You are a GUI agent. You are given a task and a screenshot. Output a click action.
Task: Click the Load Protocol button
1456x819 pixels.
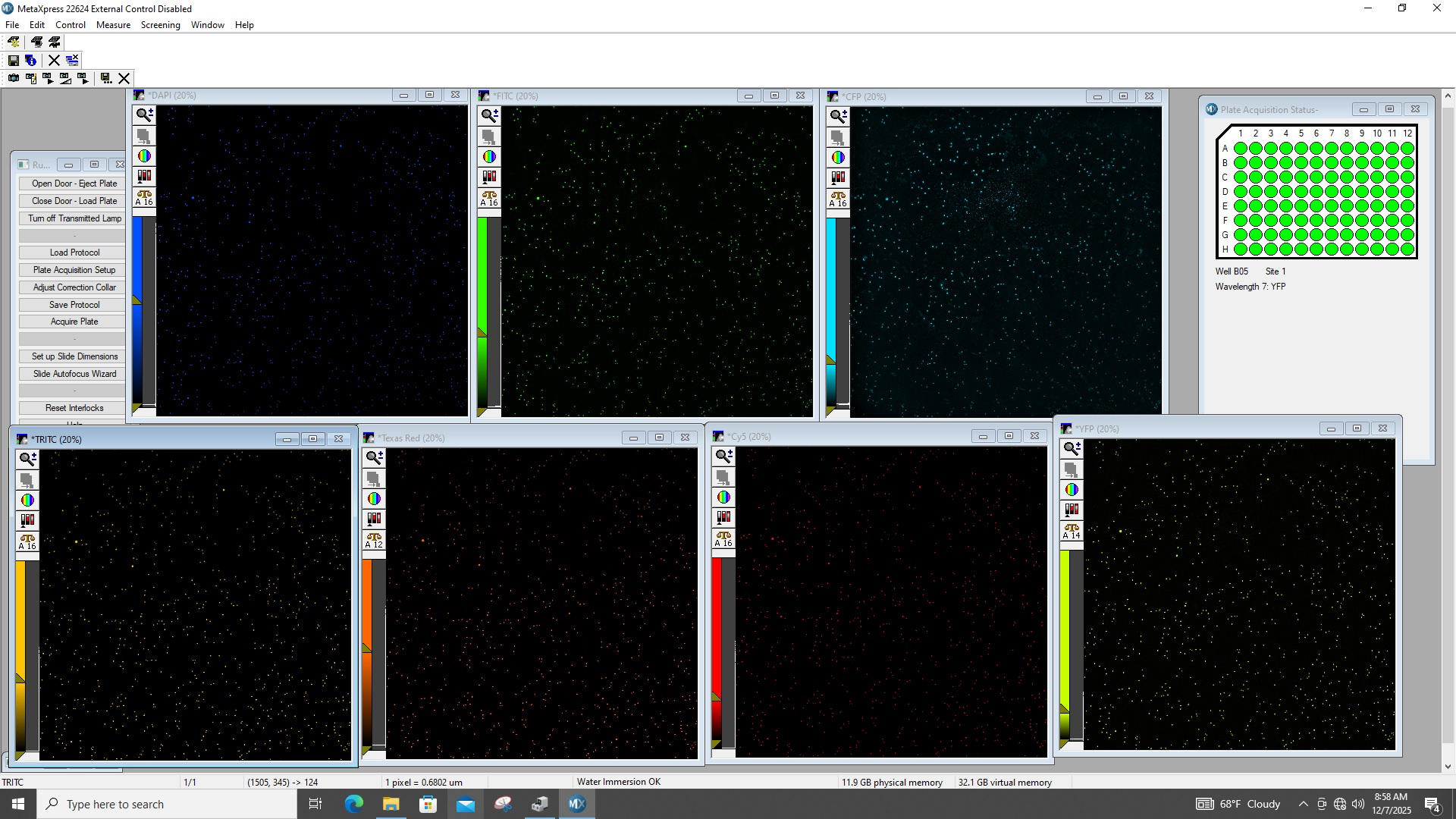pos(74,253)
